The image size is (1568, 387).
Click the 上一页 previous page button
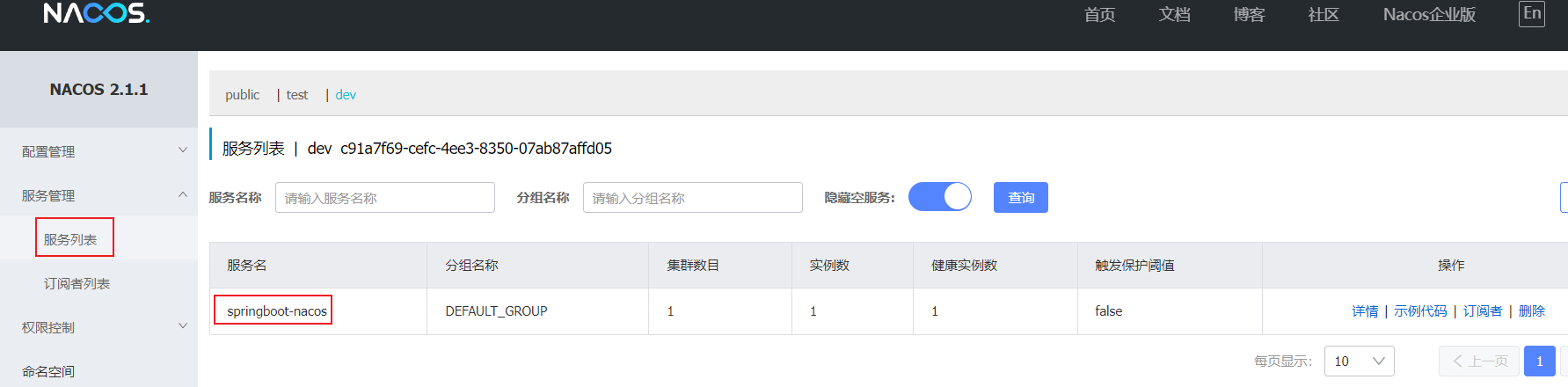[1480, 361]
